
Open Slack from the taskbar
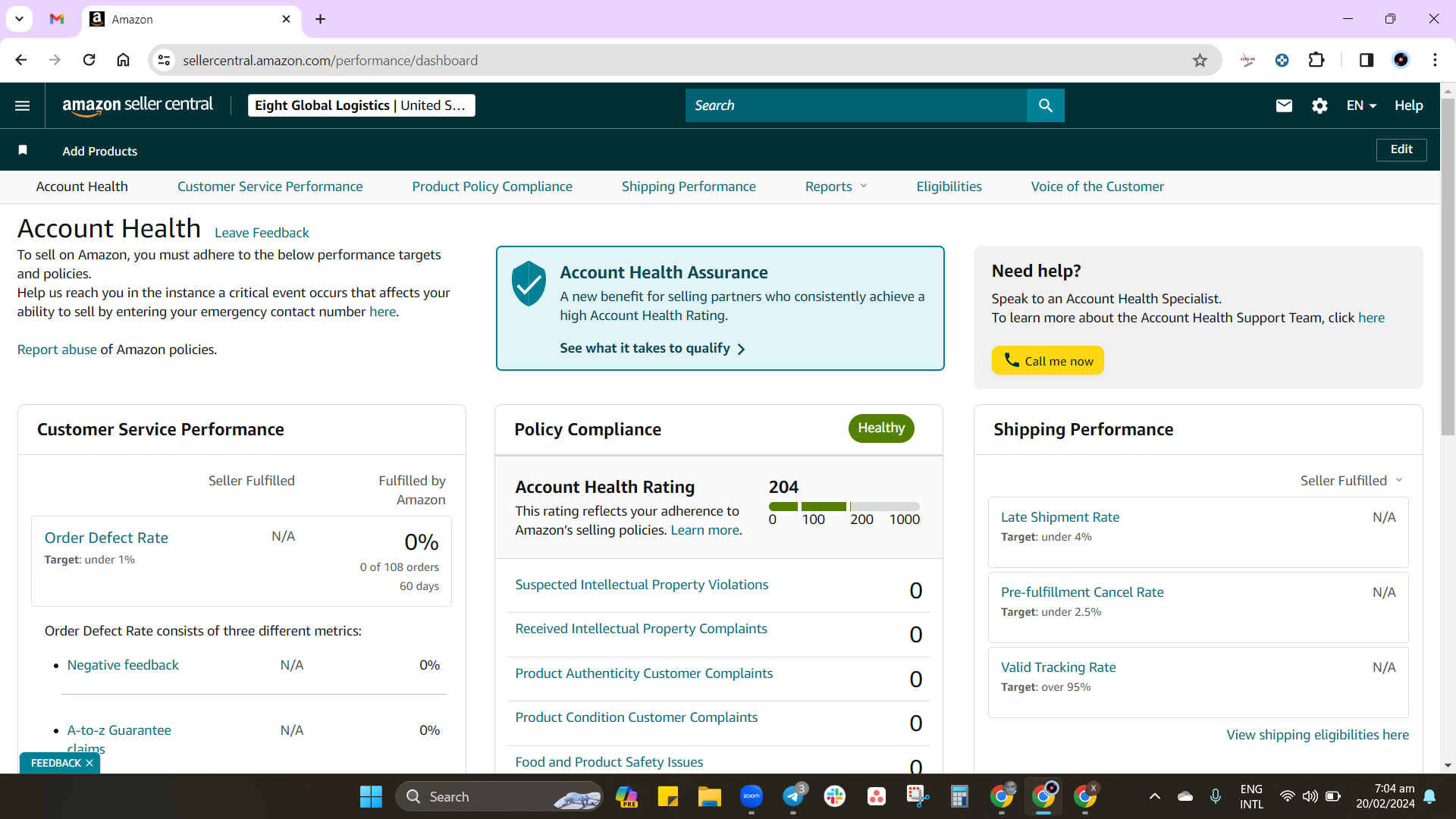835,796
